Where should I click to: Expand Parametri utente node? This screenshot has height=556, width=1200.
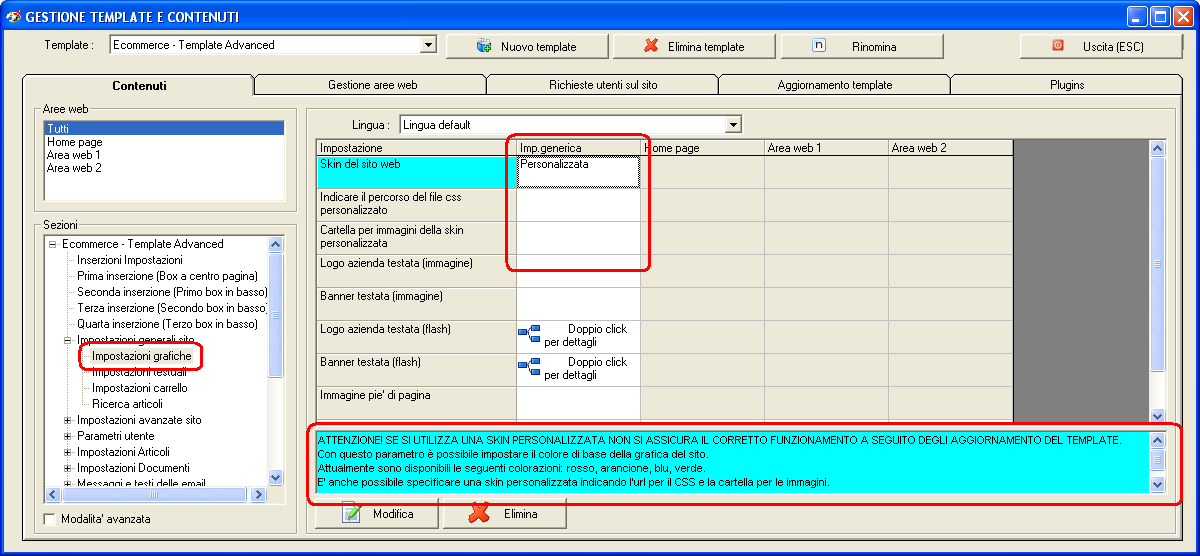(68, 436)
